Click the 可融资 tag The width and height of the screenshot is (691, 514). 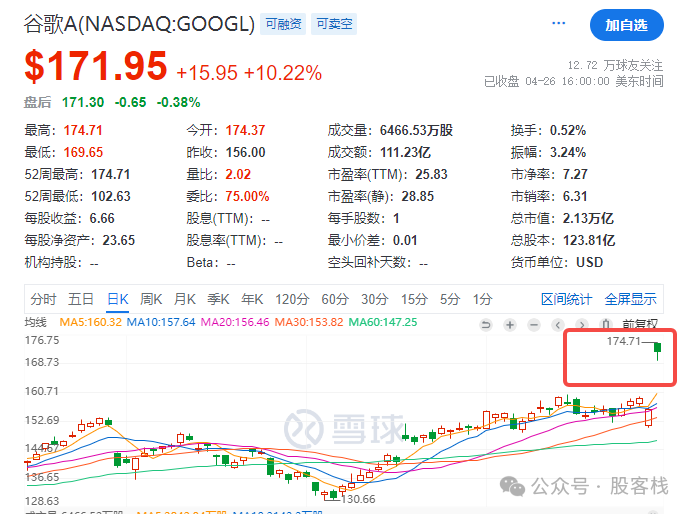tap(283, 24)
